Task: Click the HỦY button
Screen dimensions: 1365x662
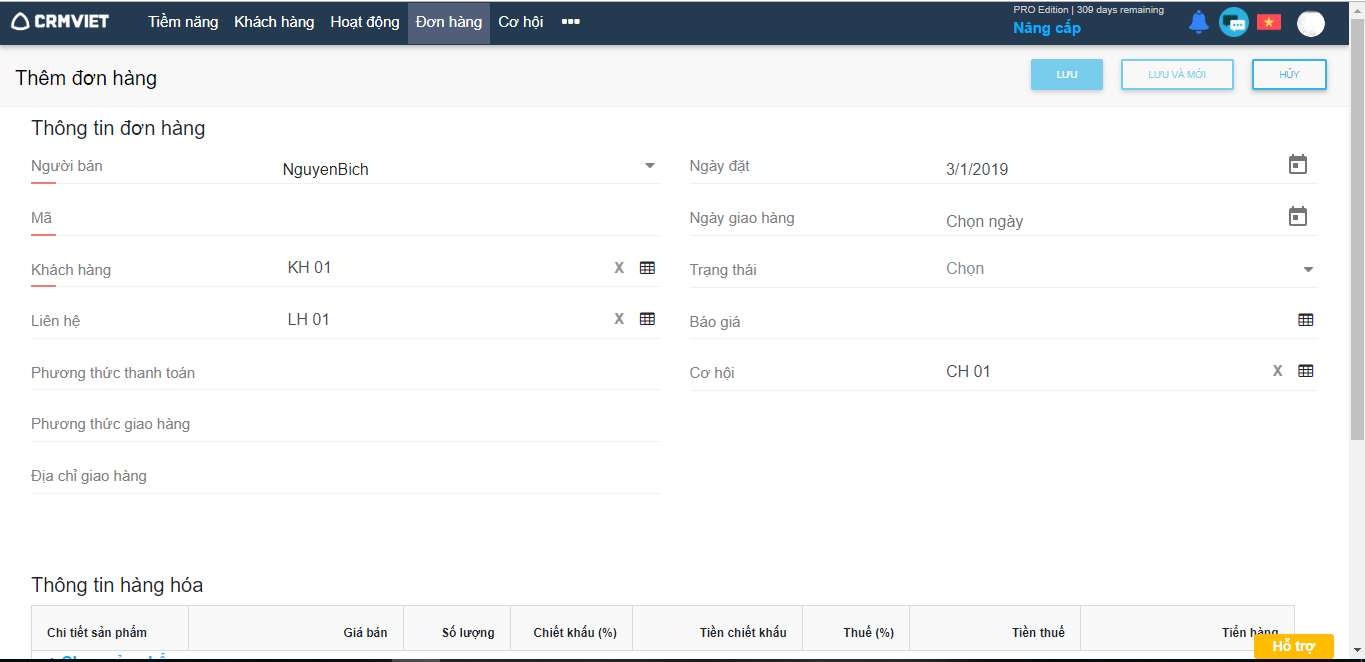Action: click(x=1289, y=75)
